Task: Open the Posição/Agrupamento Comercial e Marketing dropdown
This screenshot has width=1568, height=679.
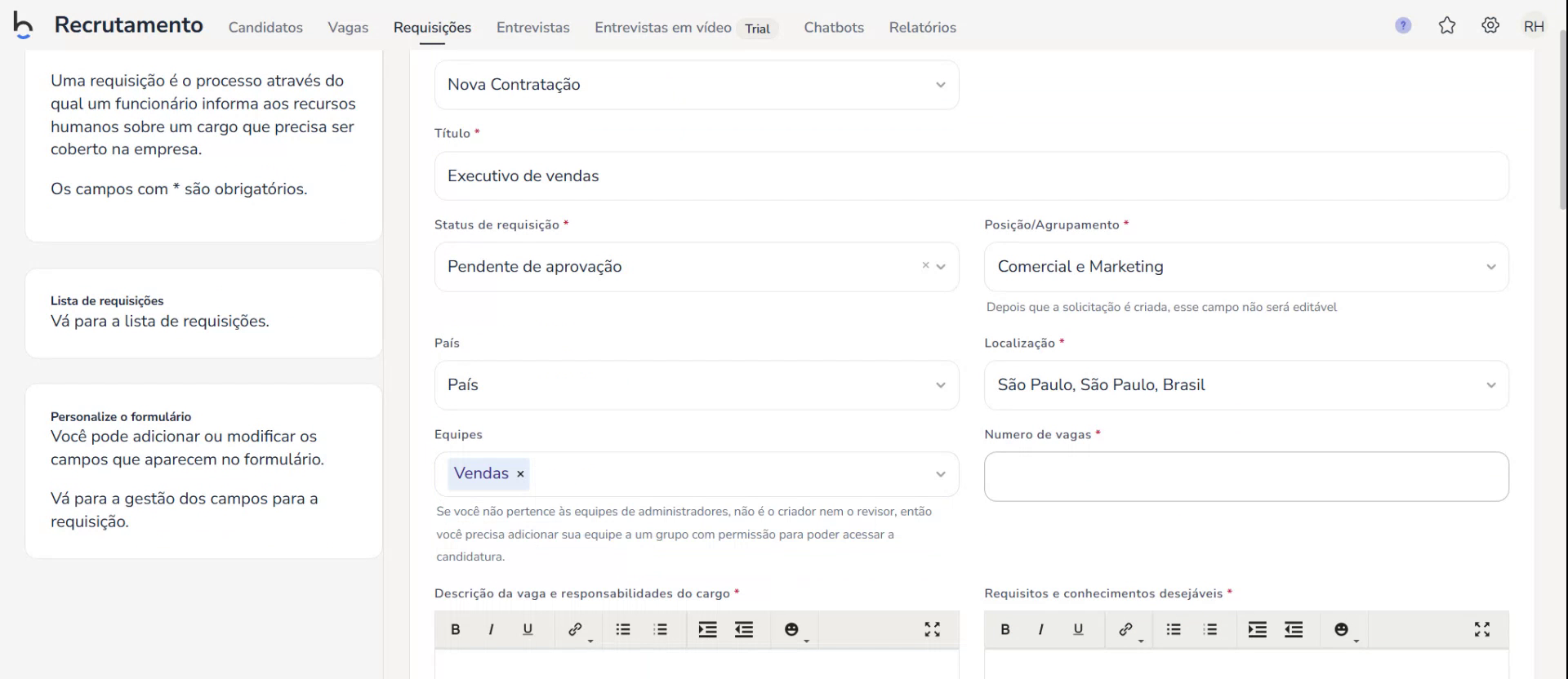Action: (1246, 267)
